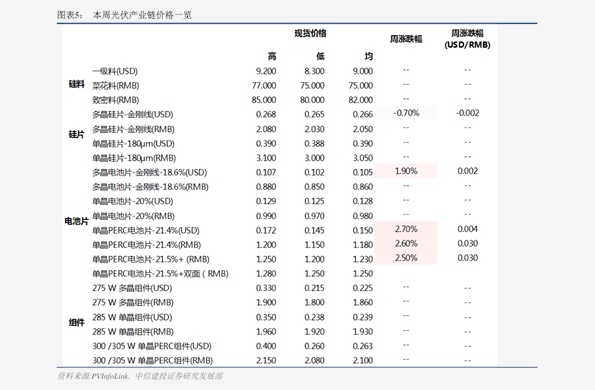Viewport: 595px width, 390px height.
Task: Click the source note 资料来源 PVInfoLink
Action: pos(140,376)
